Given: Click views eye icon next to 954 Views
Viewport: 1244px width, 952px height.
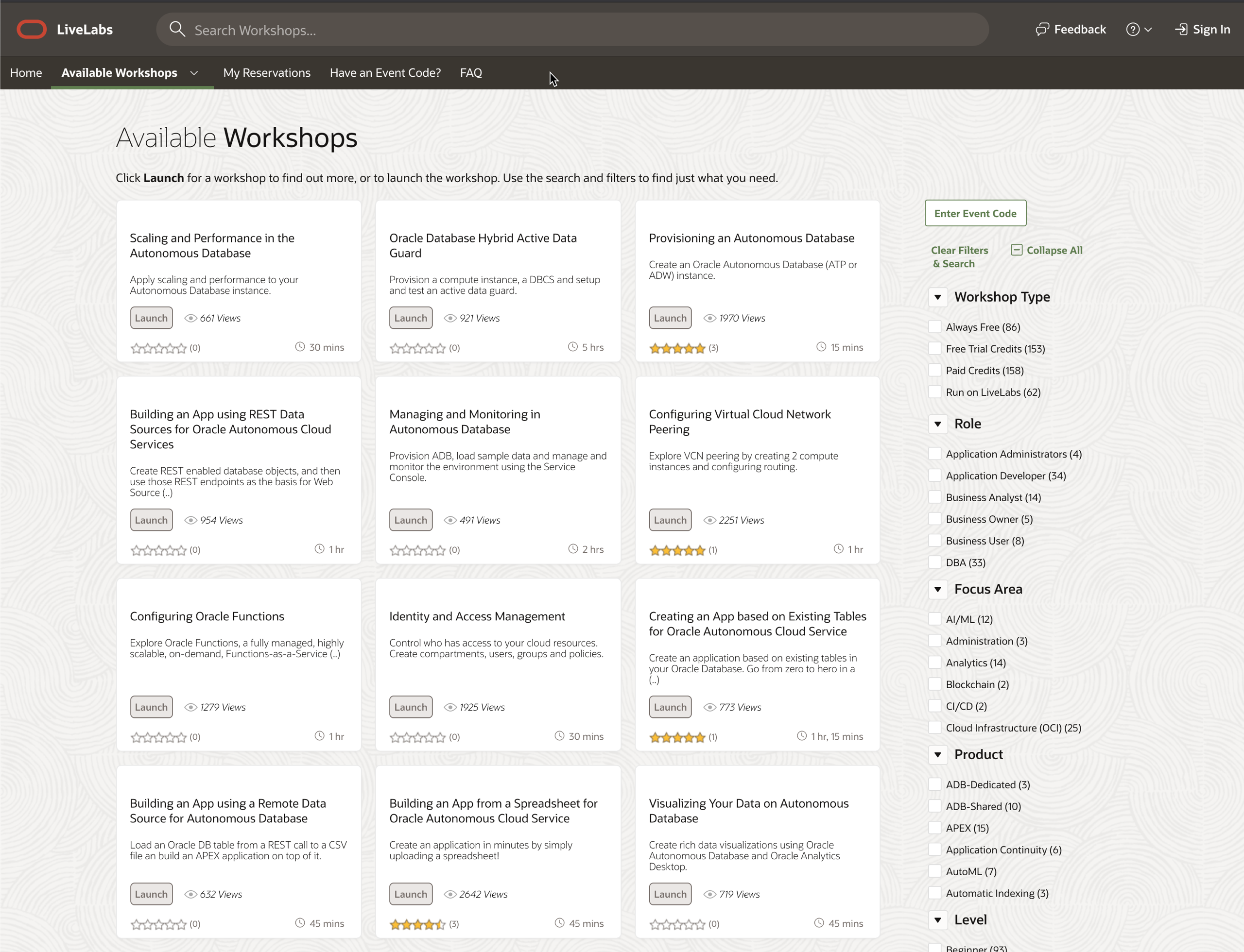Looking at the screenshot, I should 190,520.
